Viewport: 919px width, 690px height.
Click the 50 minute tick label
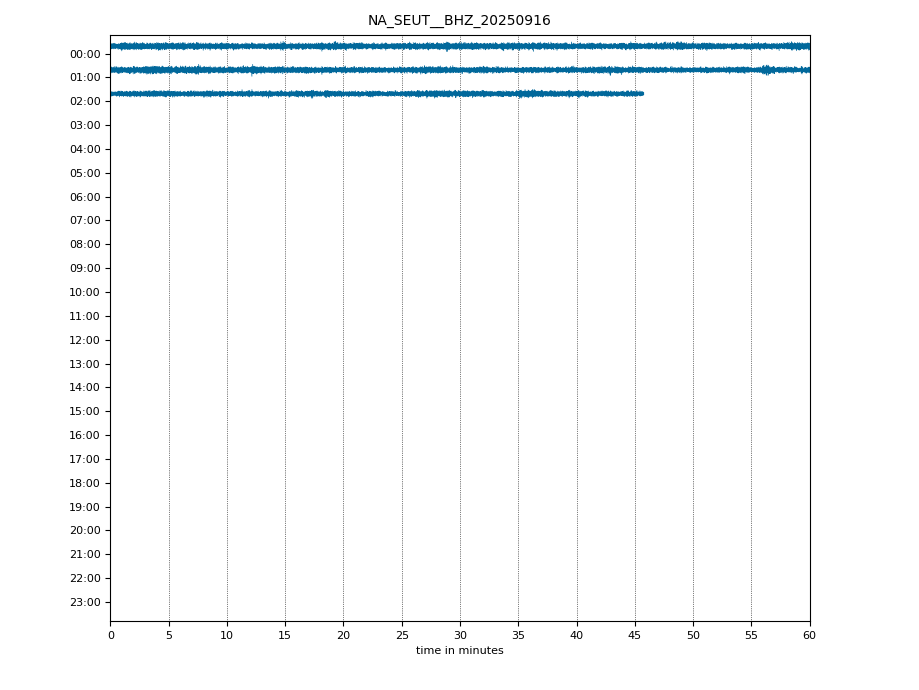(x=693, y=635)
